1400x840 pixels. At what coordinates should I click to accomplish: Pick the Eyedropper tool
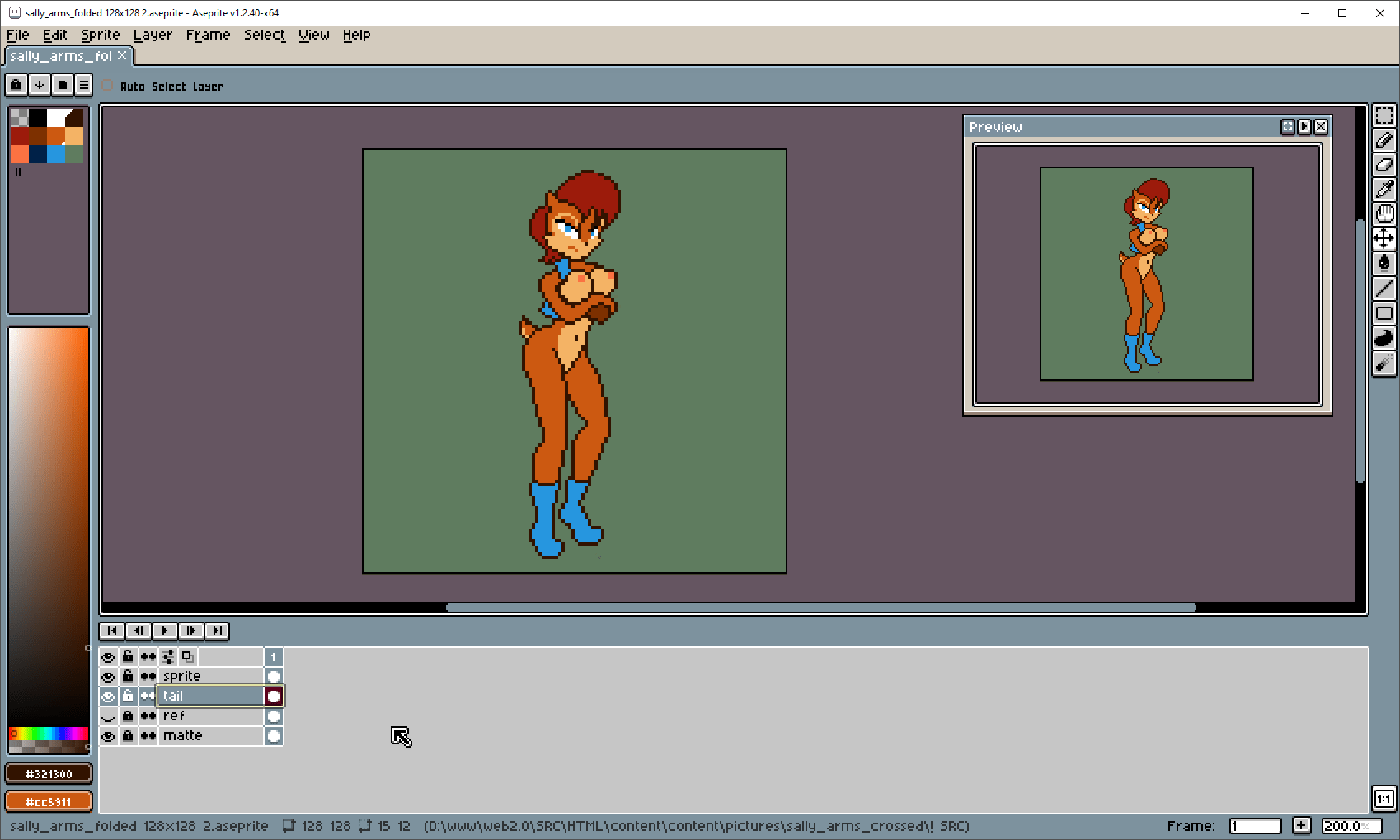click(x=1384, y=190)
